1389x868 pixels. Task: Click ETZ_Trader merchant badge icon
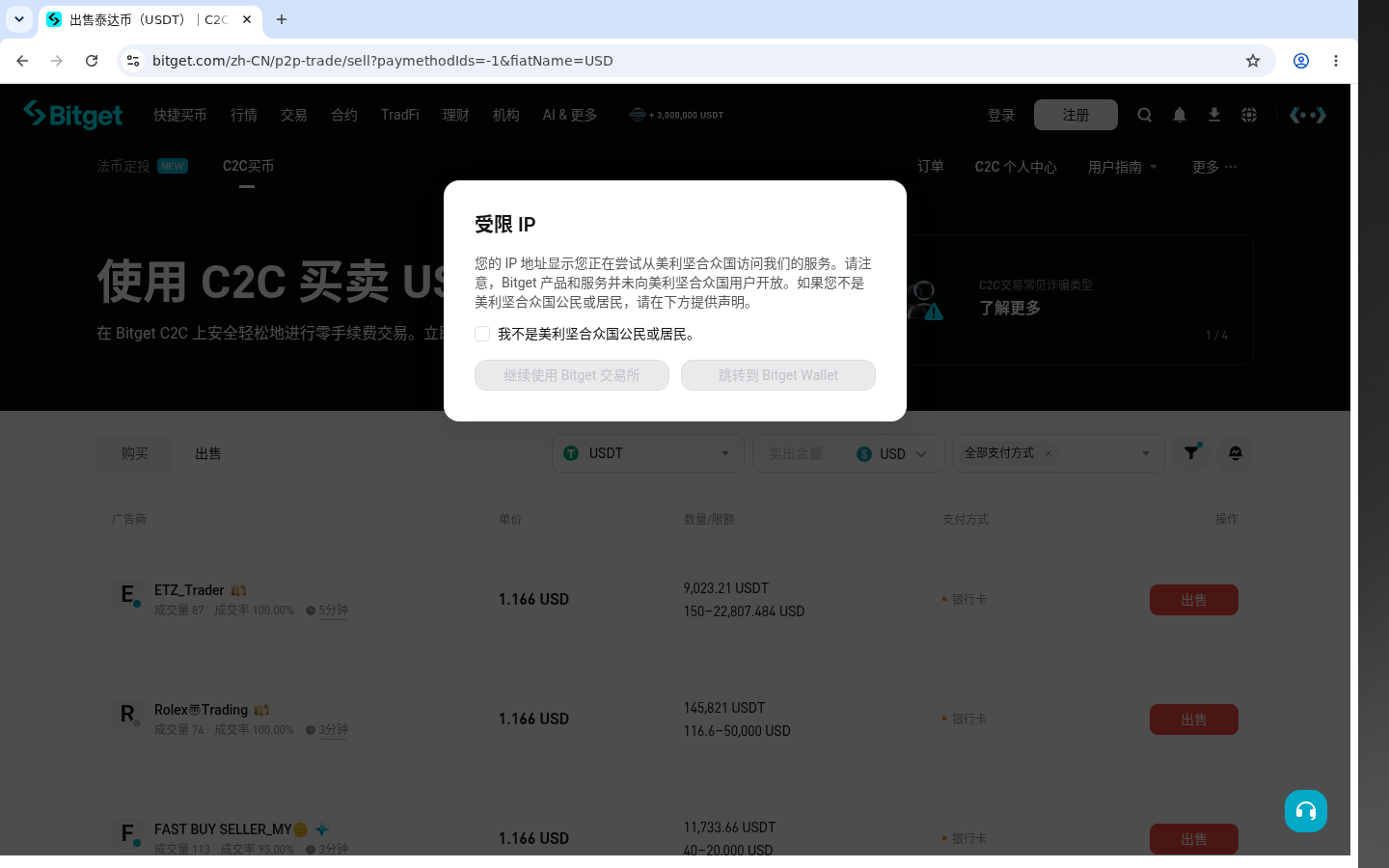pos(238,590)
